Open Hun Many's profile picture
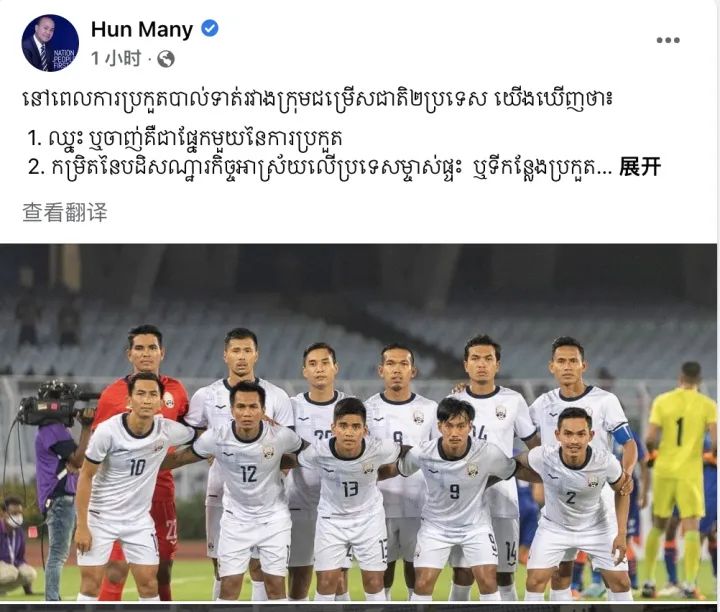 click(x=50, y=43)
